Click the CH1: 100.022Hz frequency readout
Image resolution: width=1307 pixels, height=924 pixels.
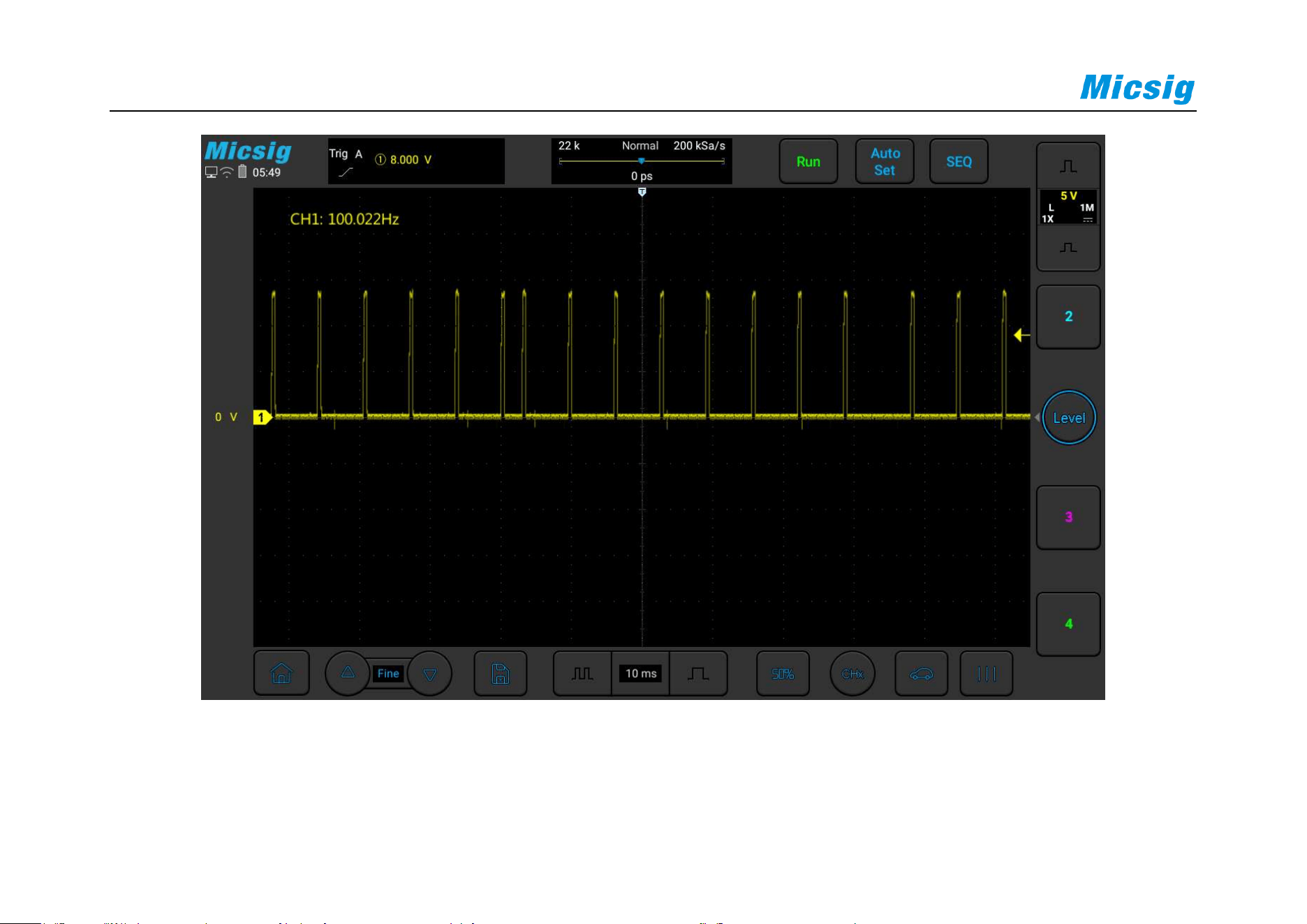[344, 219]
